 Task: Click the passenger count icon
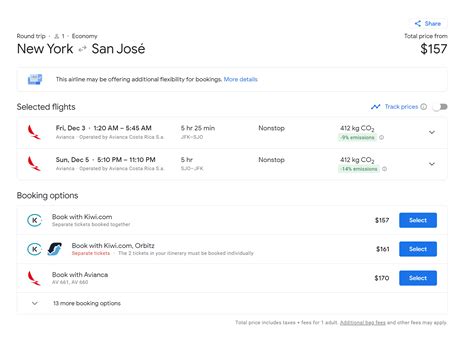point(56,36)
